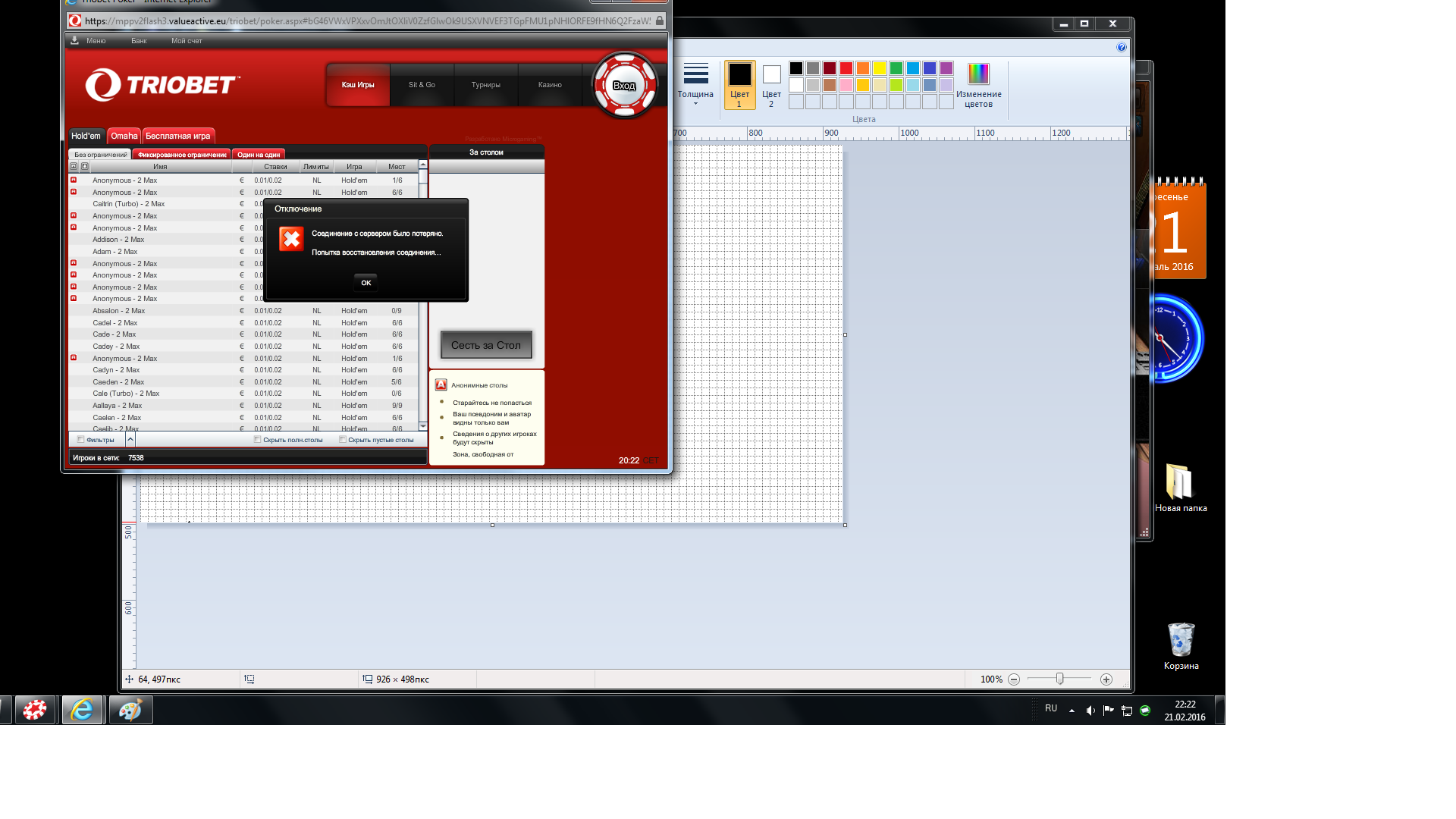Open the RU input language selector

(x=1050, y=708)
